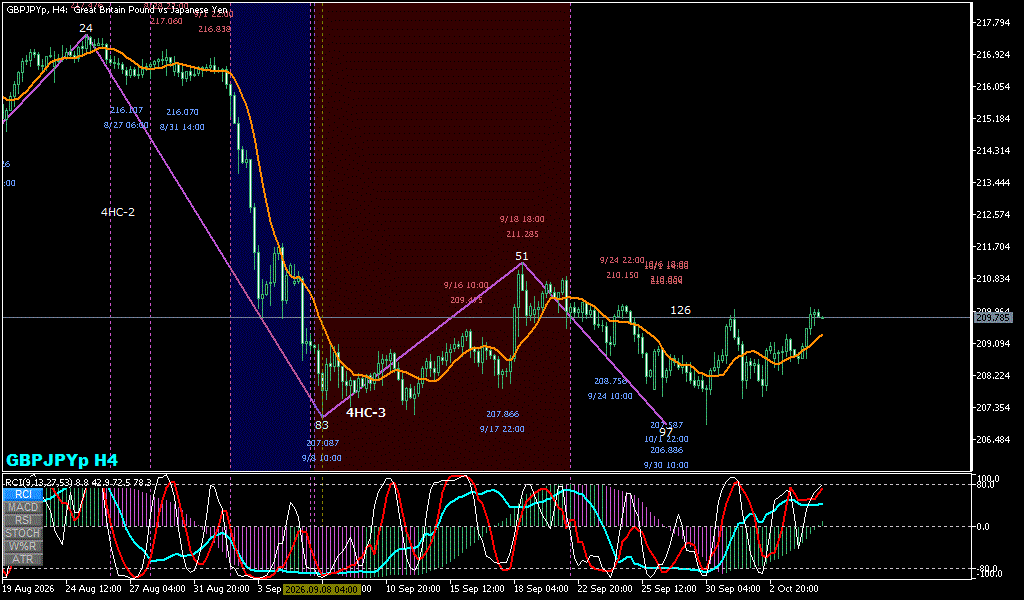Click the 9/16 10:00 time label
This screenshot has height=600, width=1024.
tap(466, 285)
